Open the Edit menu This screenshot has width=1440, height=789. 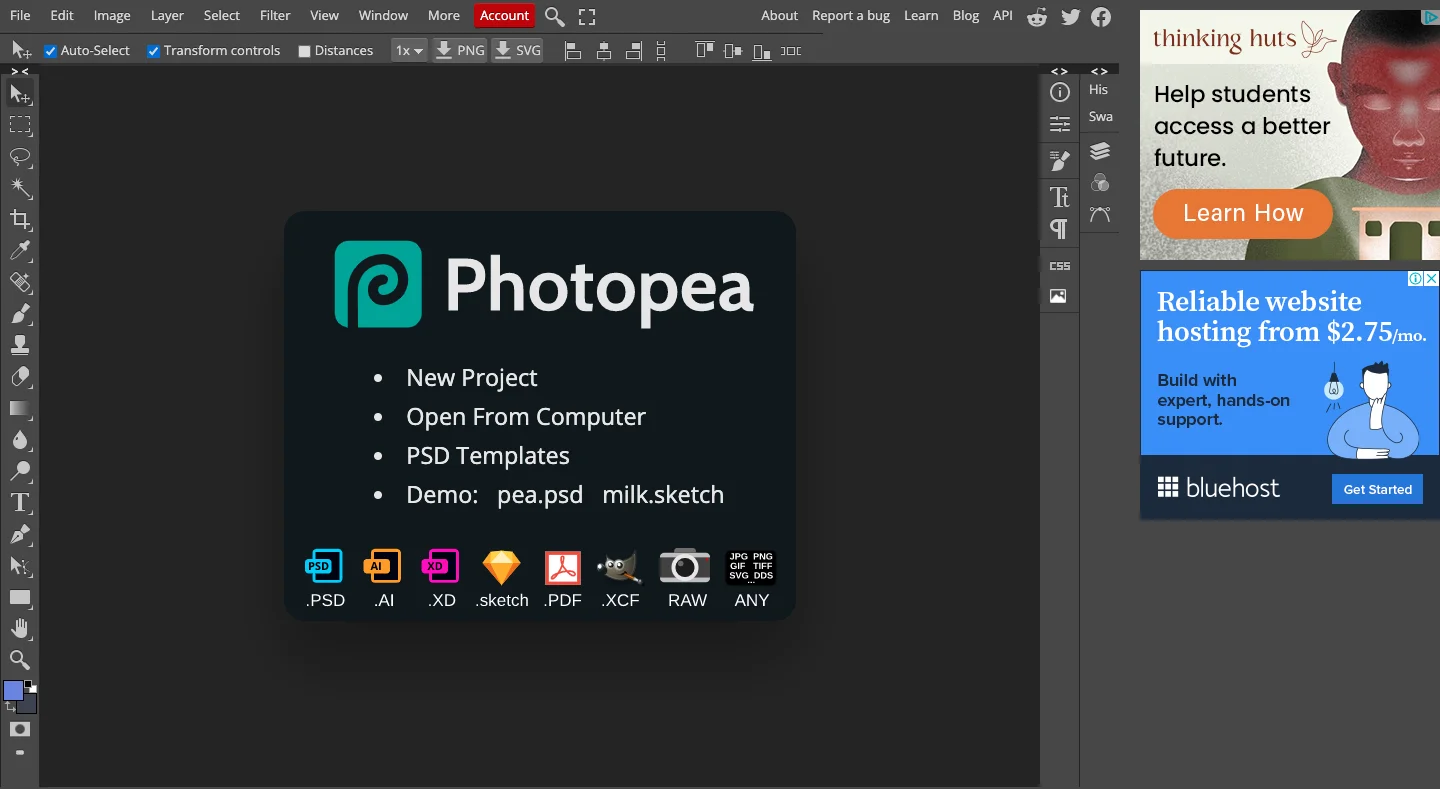pyautogui.click(x=62, y=15)
